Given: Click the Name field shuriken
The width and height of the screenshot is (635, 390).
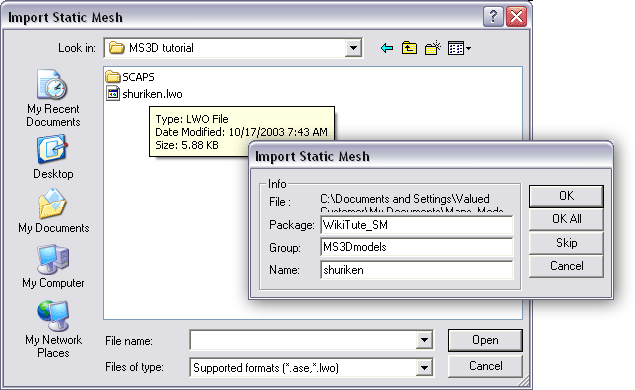Looking at the screenshot, I should point(416,270).
